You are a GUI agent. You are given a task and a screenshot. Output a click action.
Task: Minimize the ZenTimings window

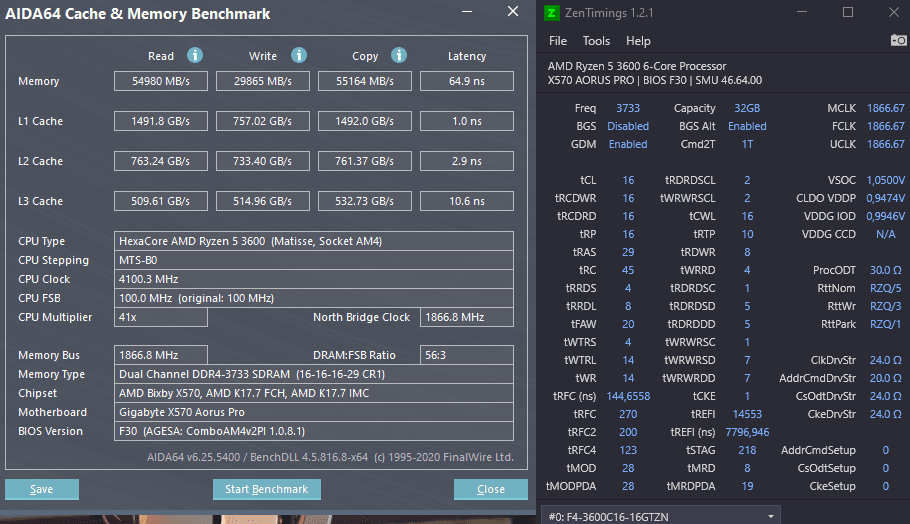pos(802,12)
